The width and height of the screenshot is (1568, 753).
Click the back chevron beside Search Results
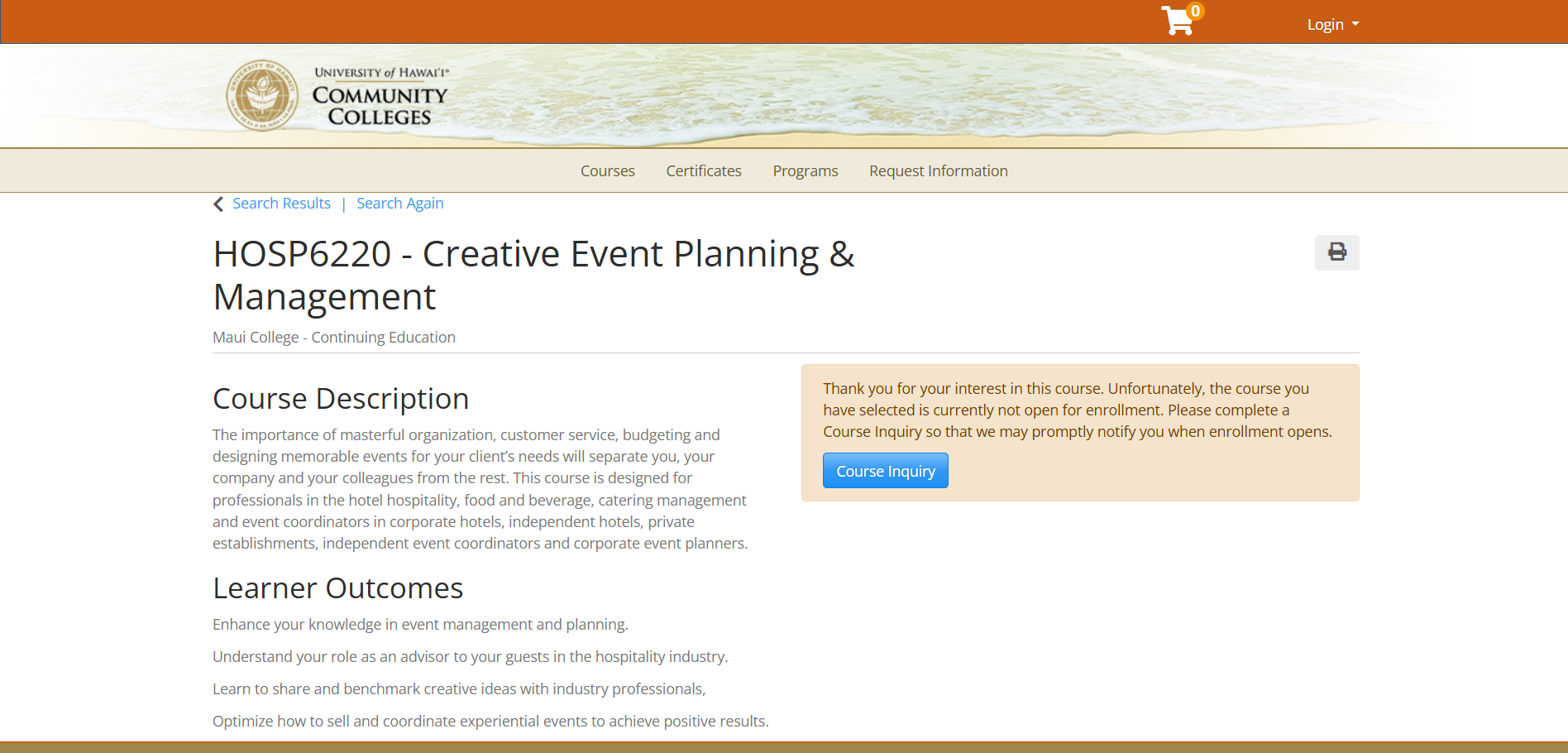[218, 204]
